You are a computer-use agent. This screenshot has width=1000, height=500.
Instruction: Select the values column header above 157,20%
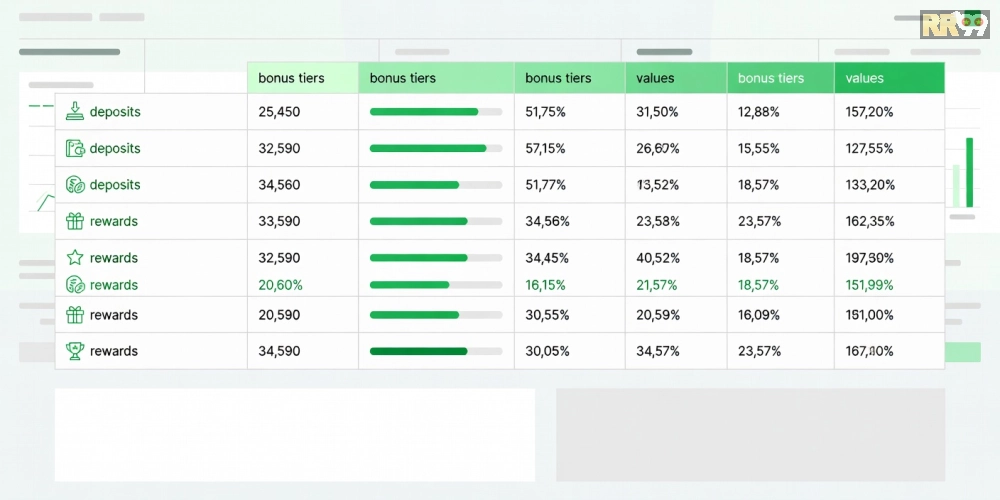pyautogui.click(x=864, y=78)
